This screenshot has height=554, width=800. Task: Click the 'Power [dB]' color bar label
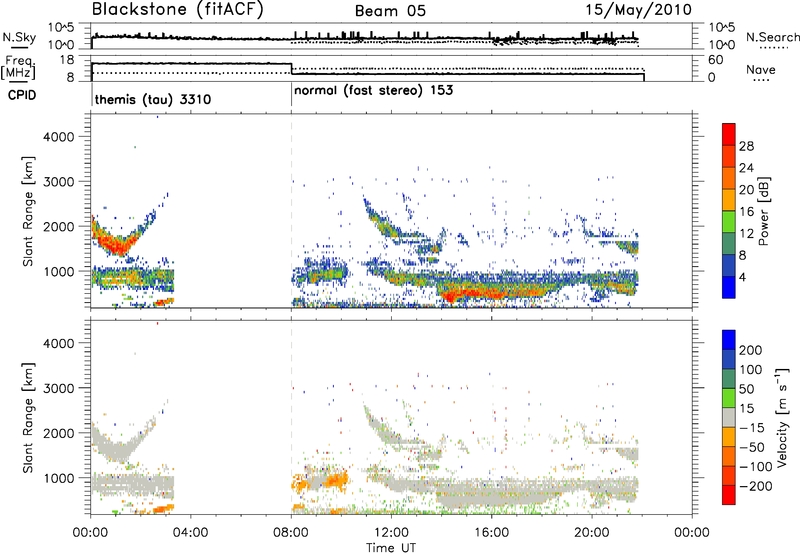[x=764, y=211]
